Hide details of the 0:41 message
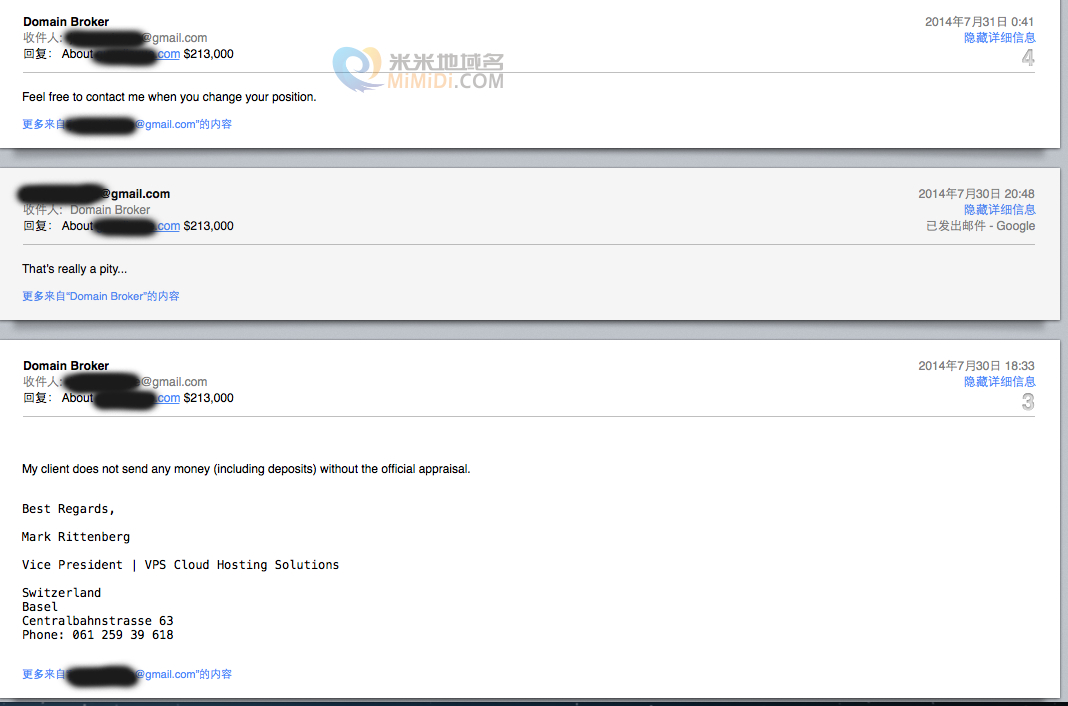Image resolution: width=1068 pixels, height=706 pixels. coord(999,38)
